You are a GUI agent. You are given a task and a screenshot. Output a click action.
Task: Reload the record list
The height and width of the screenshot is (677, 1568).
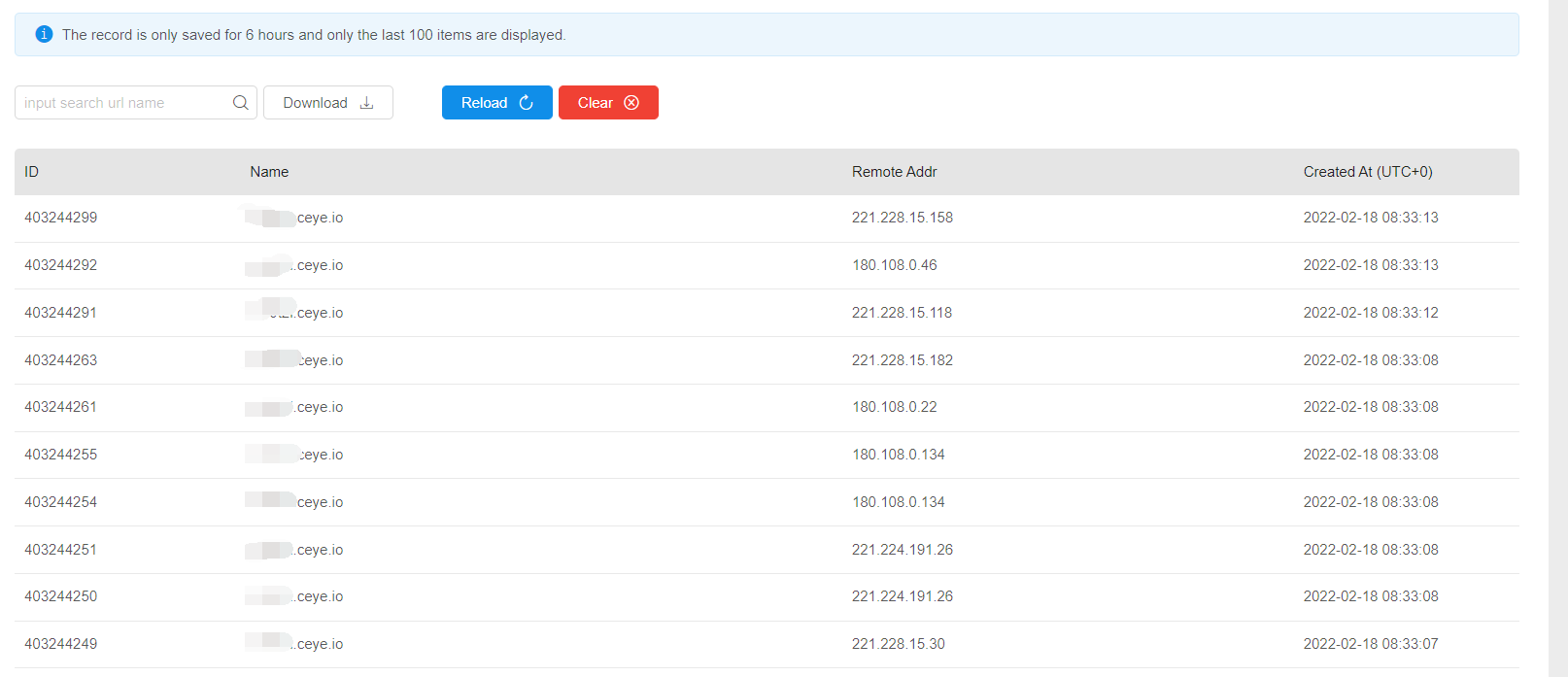(497, 103)
